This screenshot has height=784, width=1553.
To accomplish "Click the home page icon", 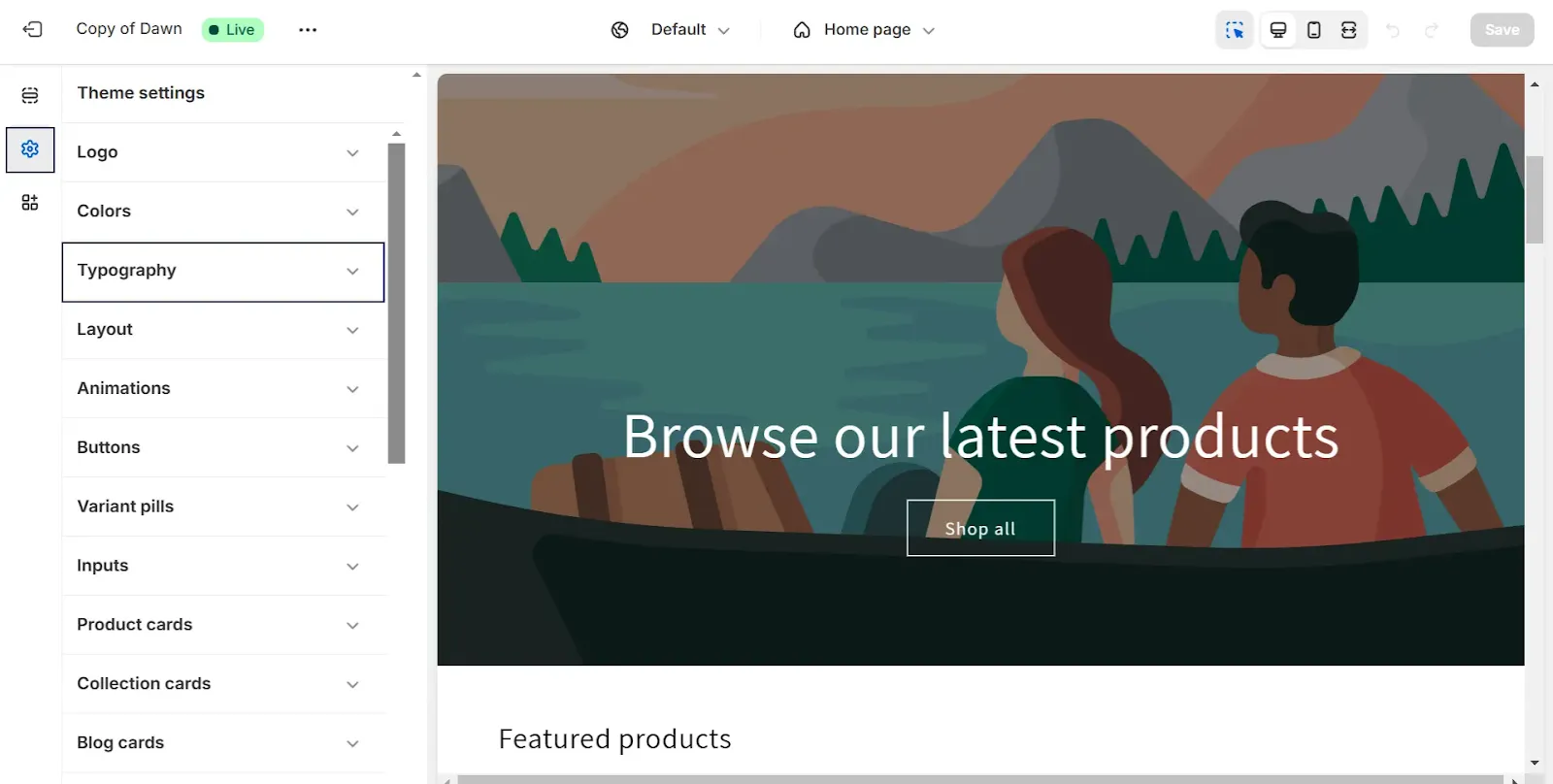I will 802,30.
